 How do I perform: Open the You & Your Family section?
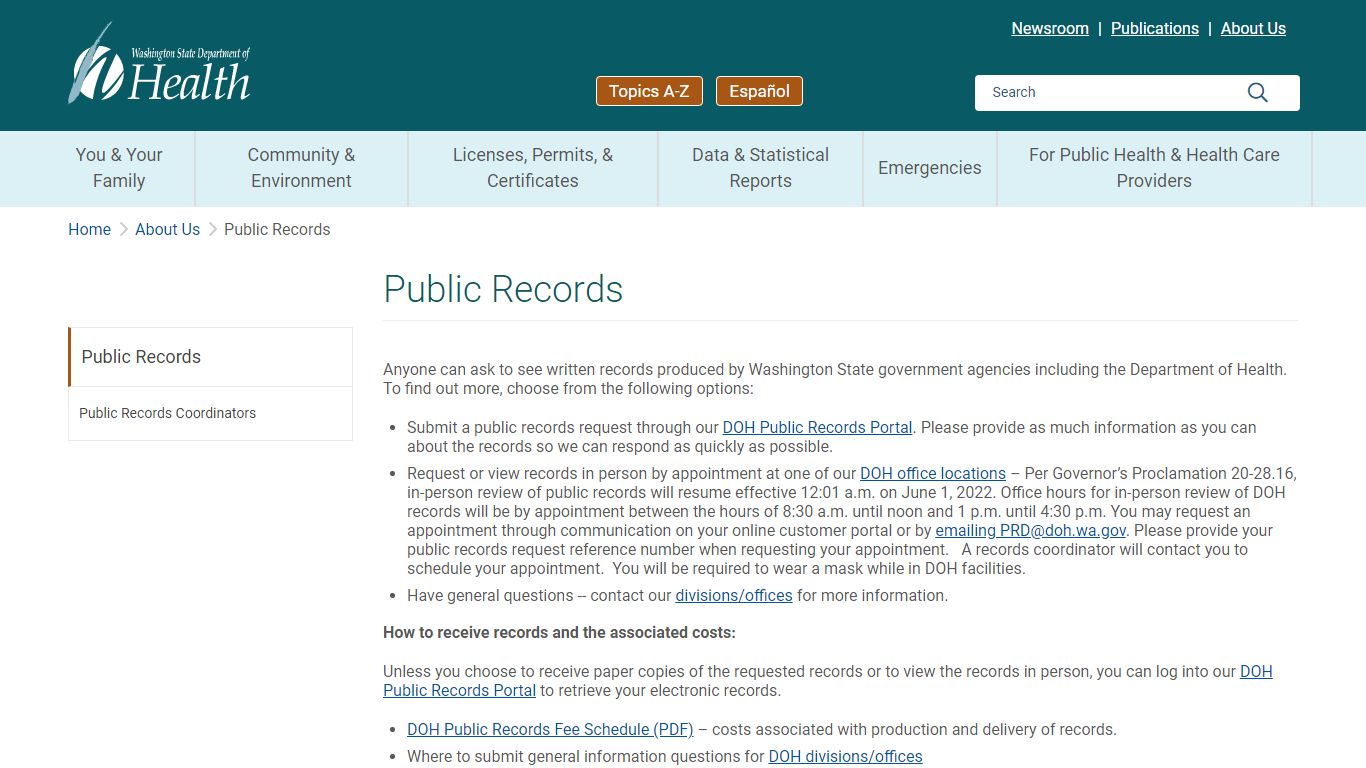pos(118,168)
